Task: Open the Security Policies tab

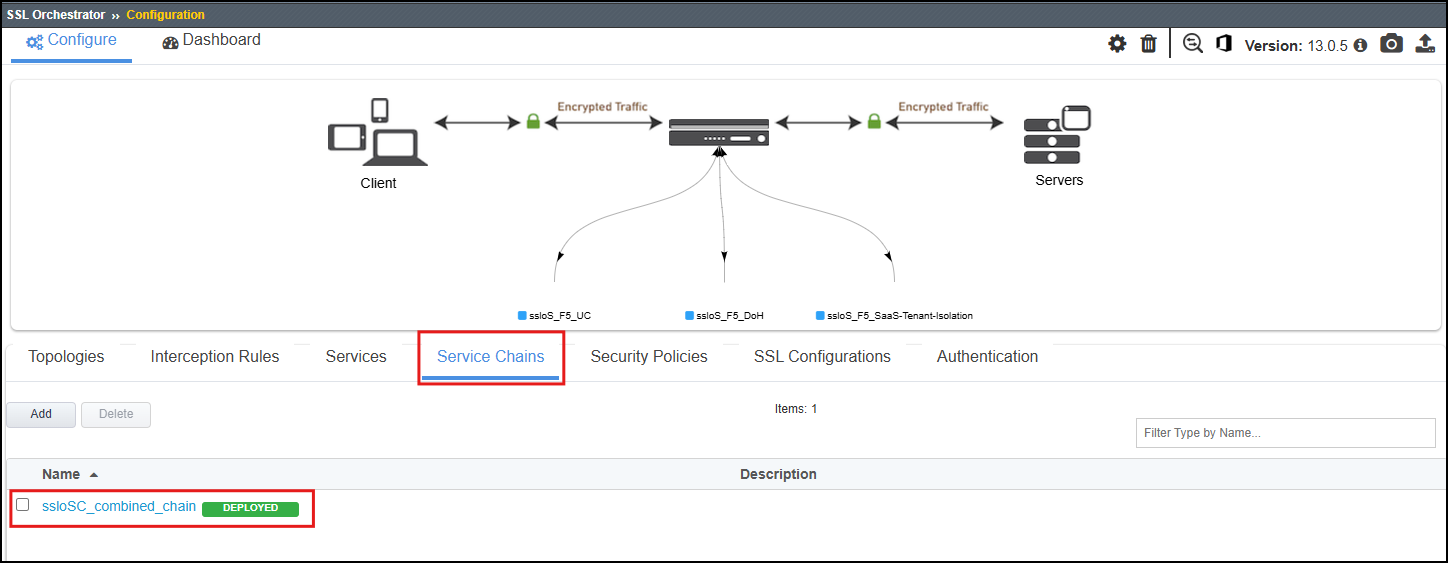Action: point(649,357)
